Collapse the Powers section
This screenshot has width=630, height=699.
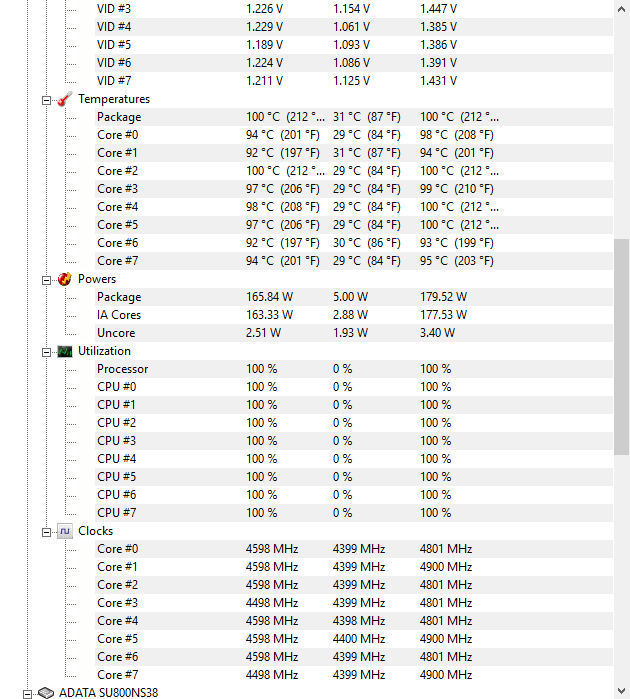(x=46, y=280)
